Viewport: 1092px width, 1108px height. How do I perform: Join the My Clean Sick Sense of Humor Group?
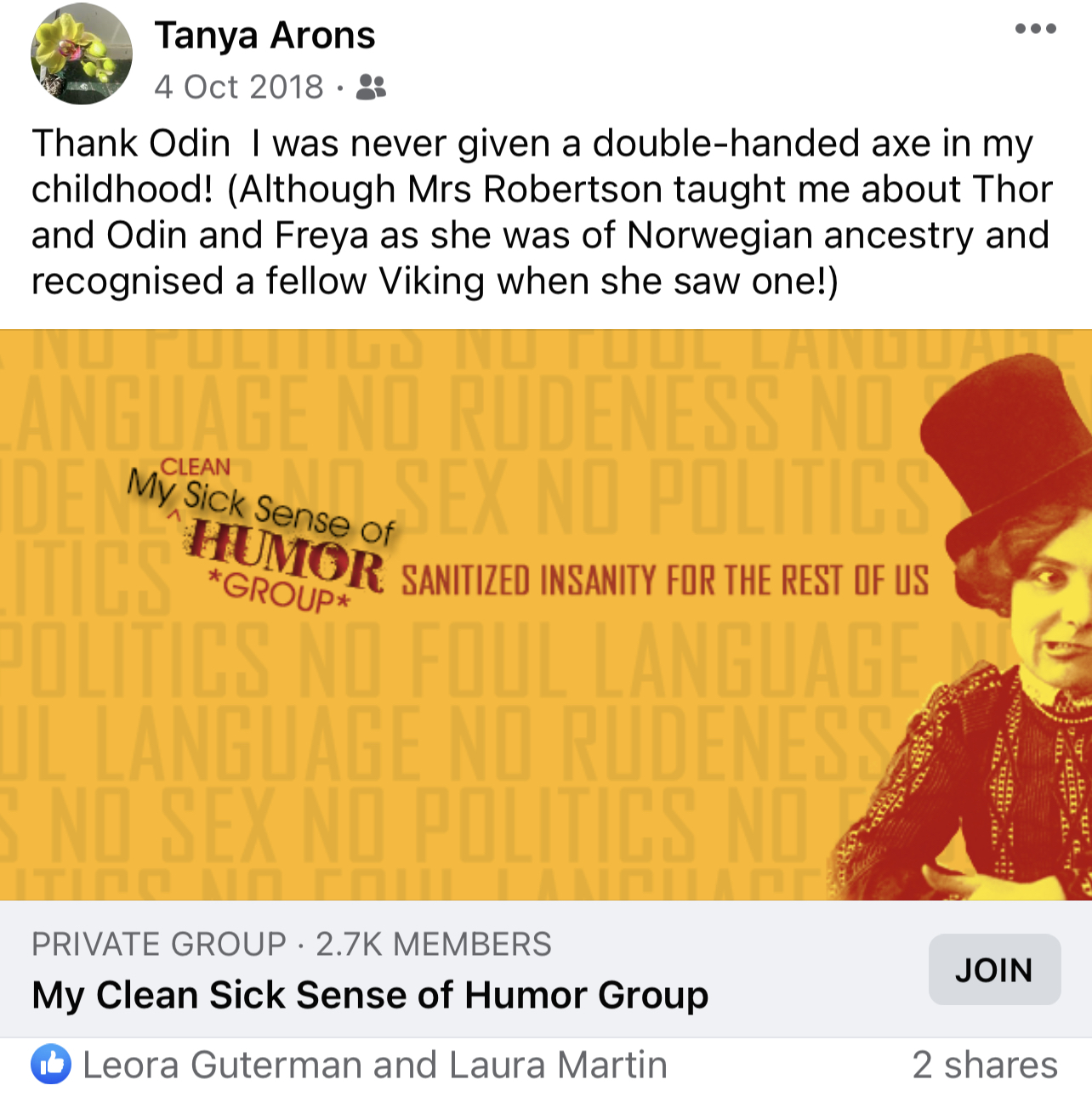(994, 969)
